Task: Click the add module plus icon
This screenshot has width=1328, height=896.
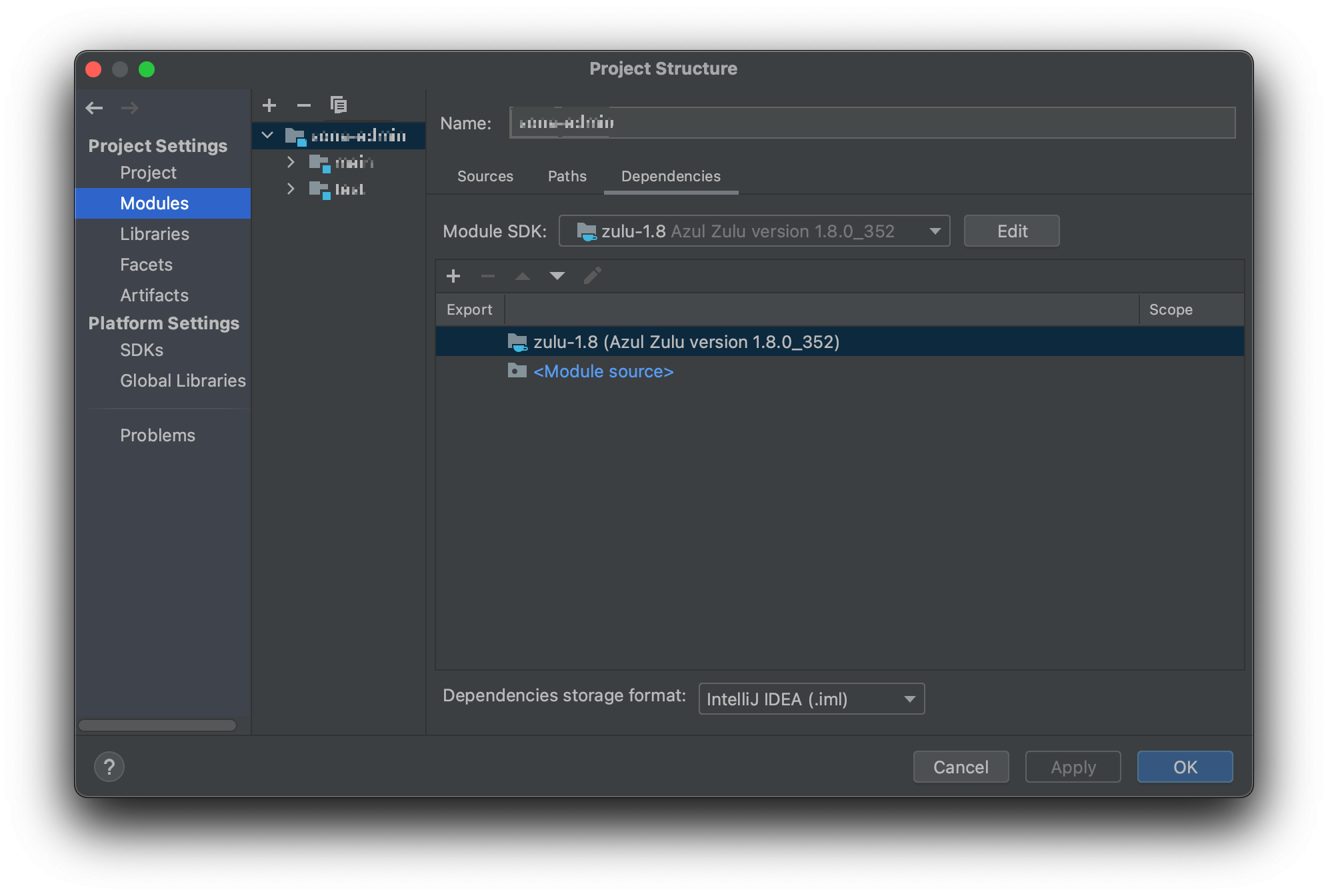Action: pos(269,105)
